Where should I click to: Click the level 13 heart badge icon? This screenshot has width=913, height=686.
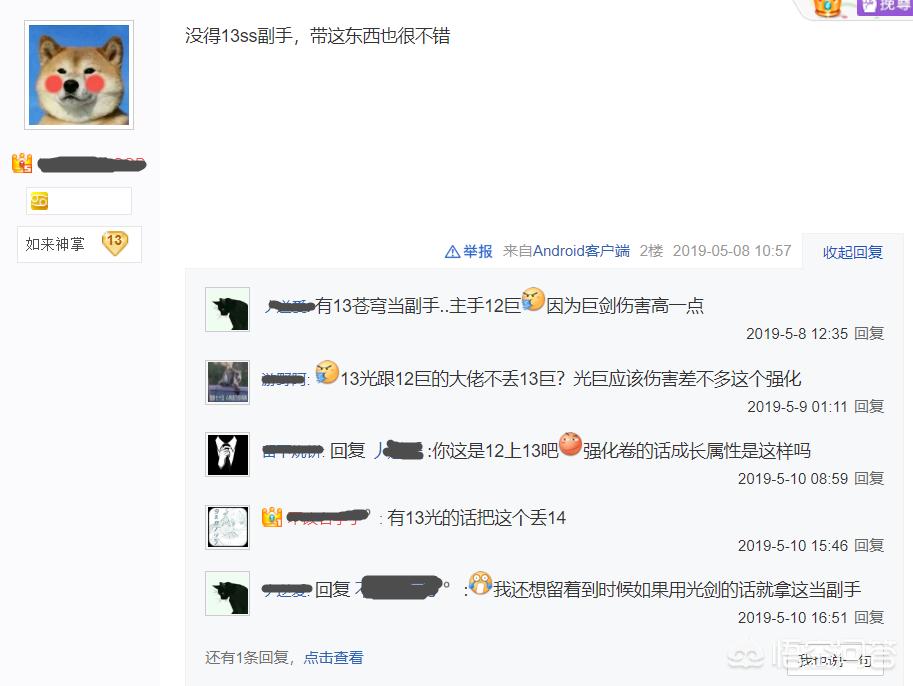pyautogui.click(x=115, y=243)
